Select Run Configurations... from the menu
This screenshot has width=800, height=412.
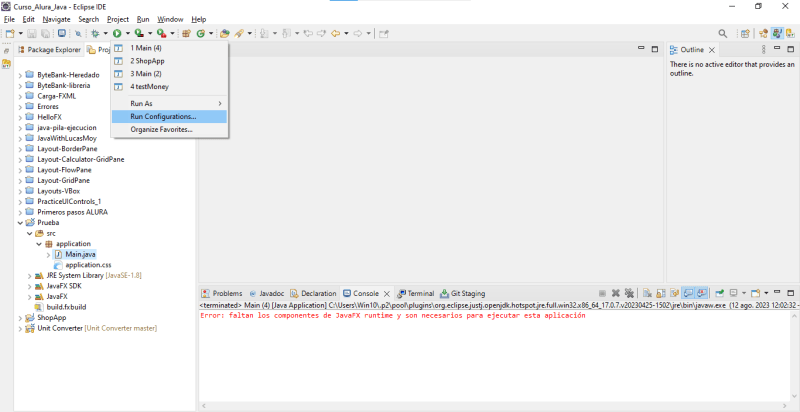(169, 116)
